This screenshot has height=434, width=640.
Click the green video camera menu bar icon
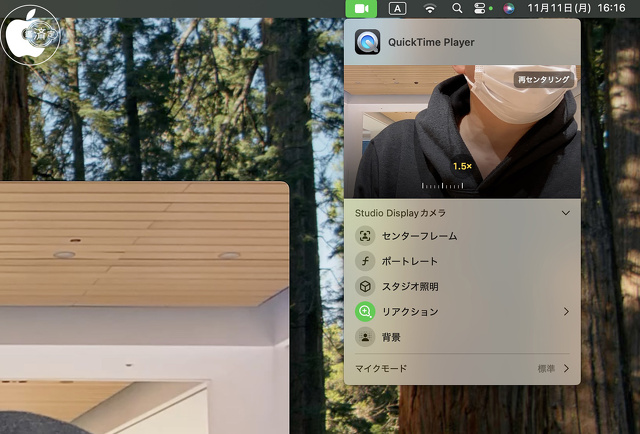click(x=361, y=8)
